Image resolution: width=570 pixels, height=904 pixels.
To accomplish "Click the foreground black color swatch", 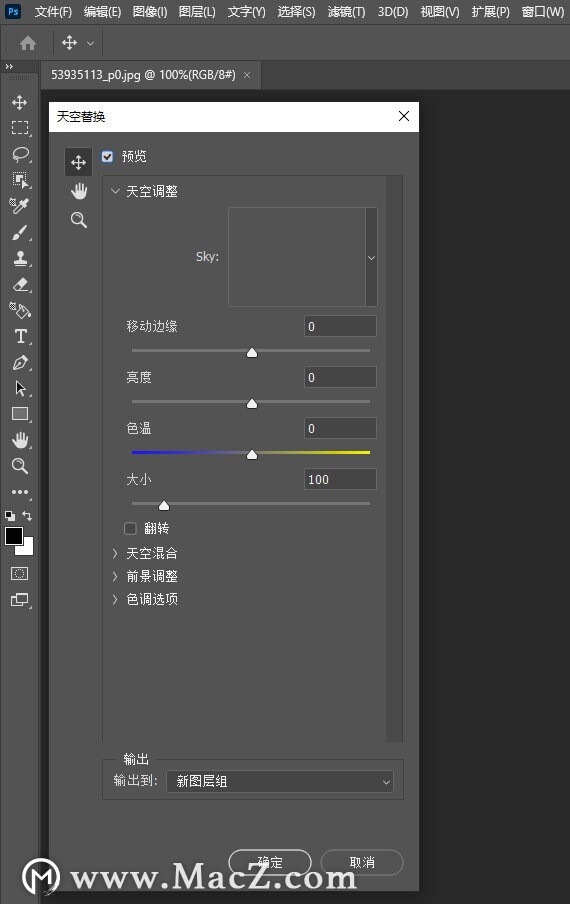I will click(x=14, y=536).
